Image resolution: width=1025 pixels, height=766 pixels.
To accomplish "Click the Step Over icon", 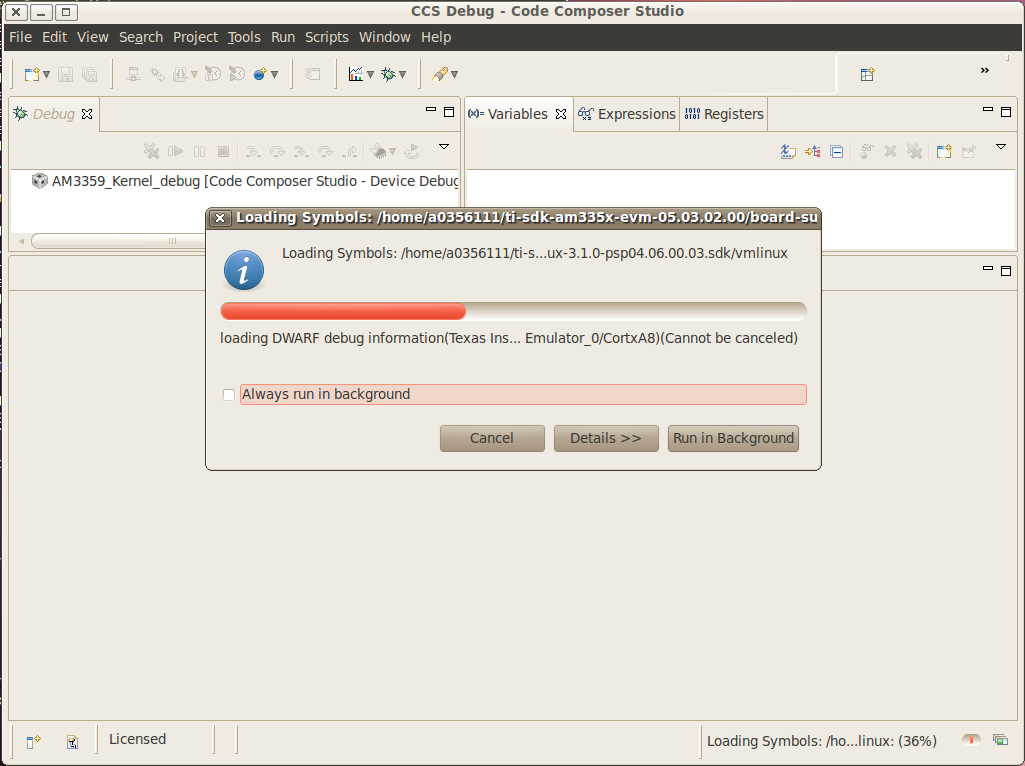I will point(277,151).
